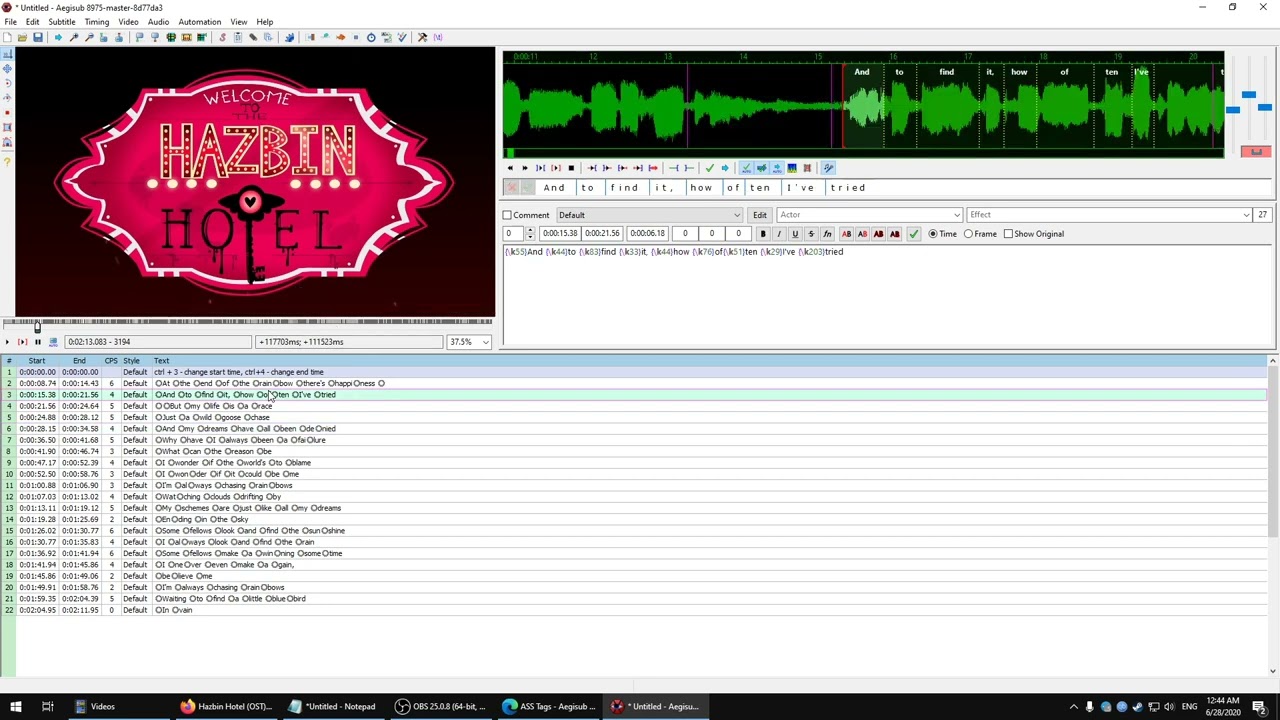Click the subtitle grid vertical scrollbar
This screenshot has height=720, width=1280.
point(1273,515)
